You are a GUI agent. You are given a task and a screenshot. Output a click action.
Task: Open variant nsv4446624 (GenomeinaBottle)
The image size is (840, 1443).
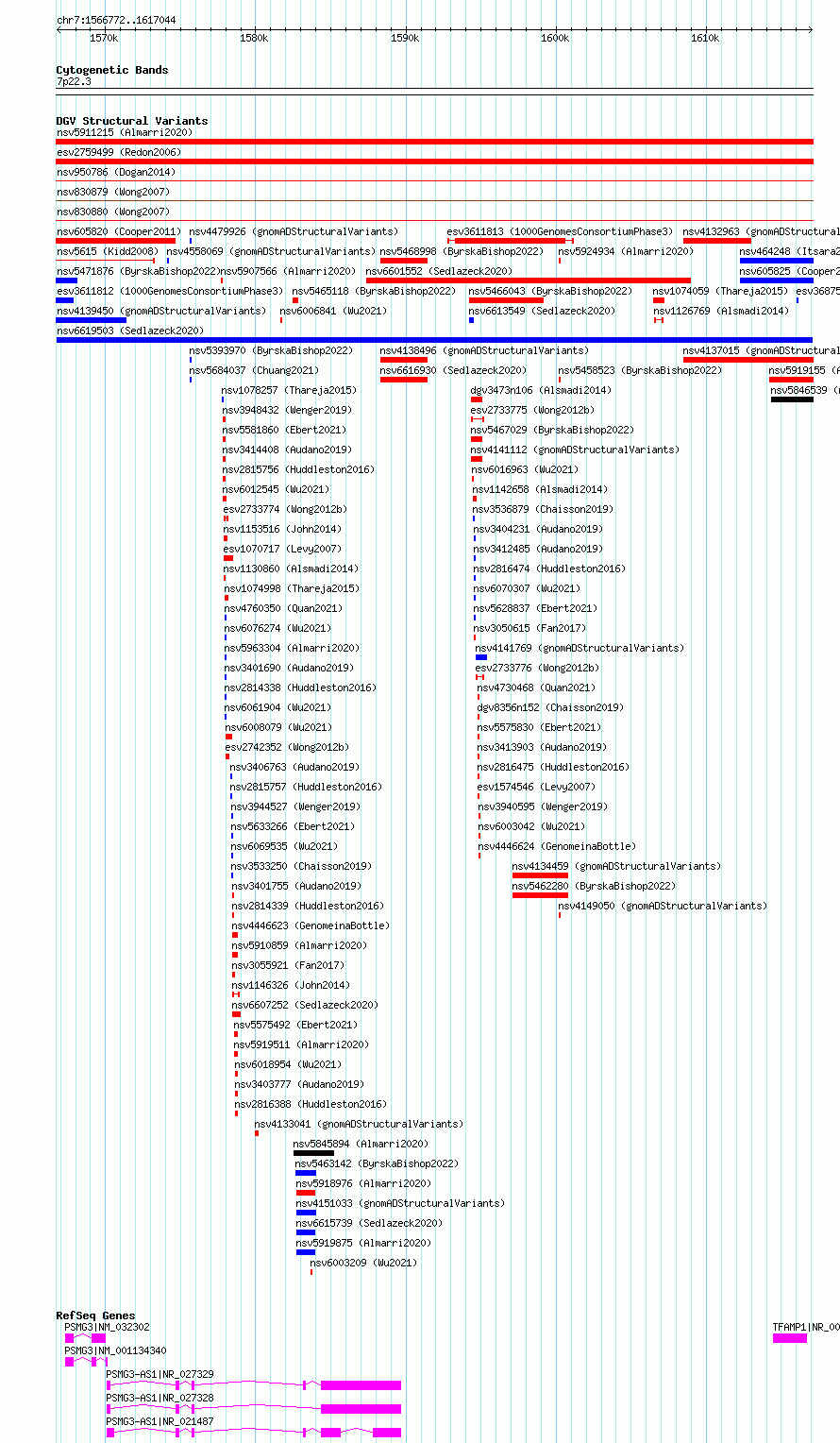coord(556,846)
